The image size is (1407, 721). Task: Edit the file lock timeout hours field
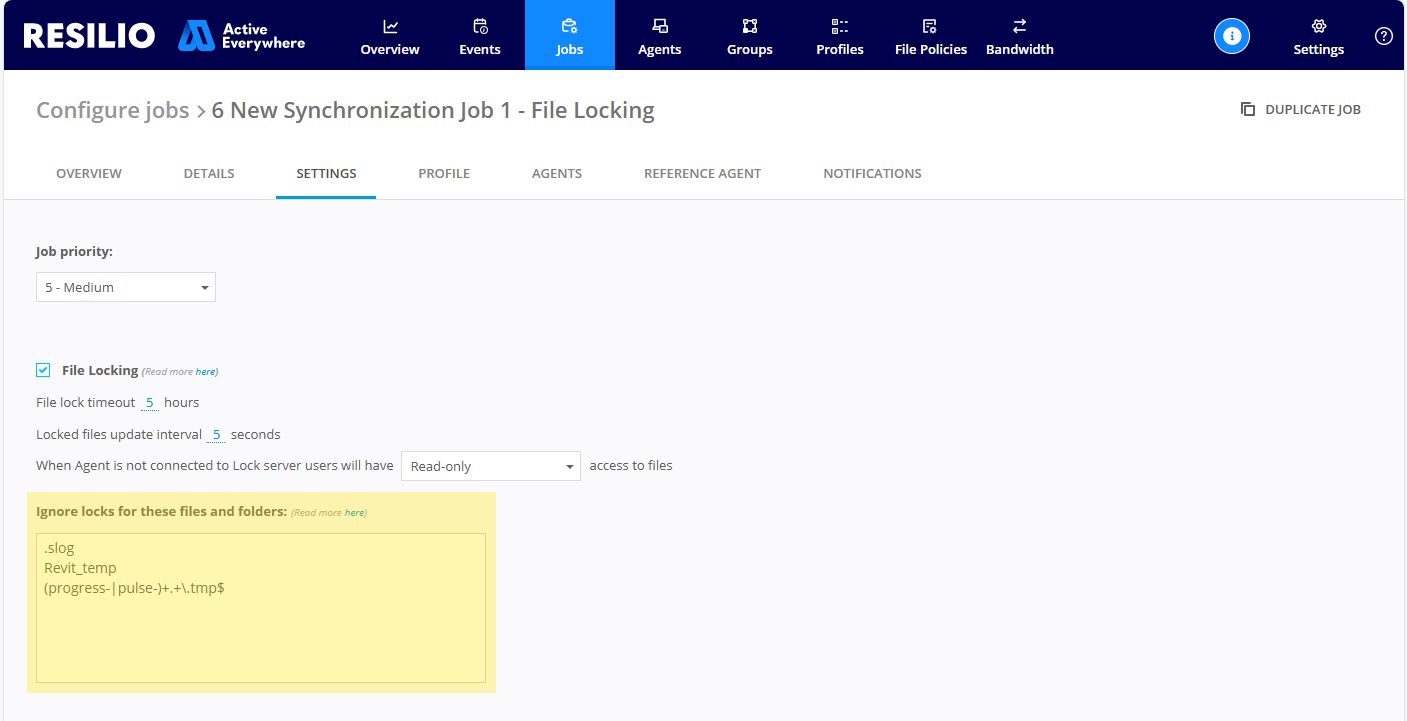pyautogui.click(x=150, y=402)
